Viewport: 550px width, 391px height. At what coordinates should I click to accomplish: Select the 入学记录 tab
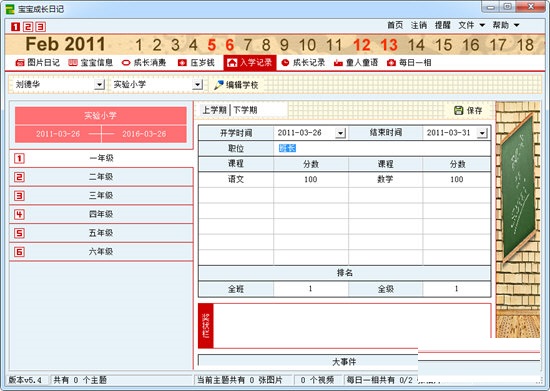[x=250, y=63]
